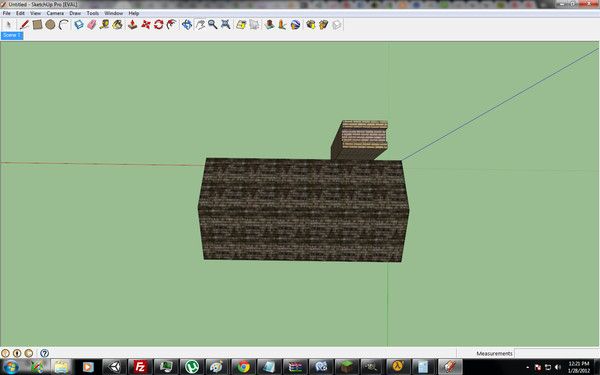Screen dimensions: 600x375
Task: Switch to the Scene 1 tab
Action: click(x=12, y=35)
